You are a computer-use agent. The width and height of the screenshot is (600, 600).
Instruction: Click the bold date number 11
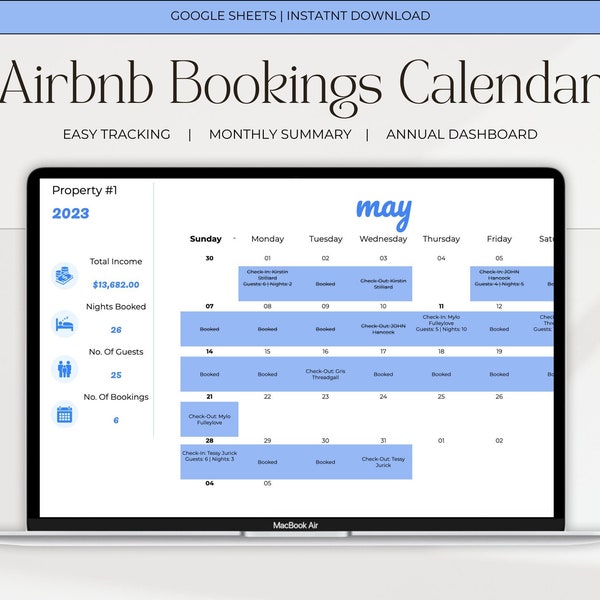click(x=441, y=306)
